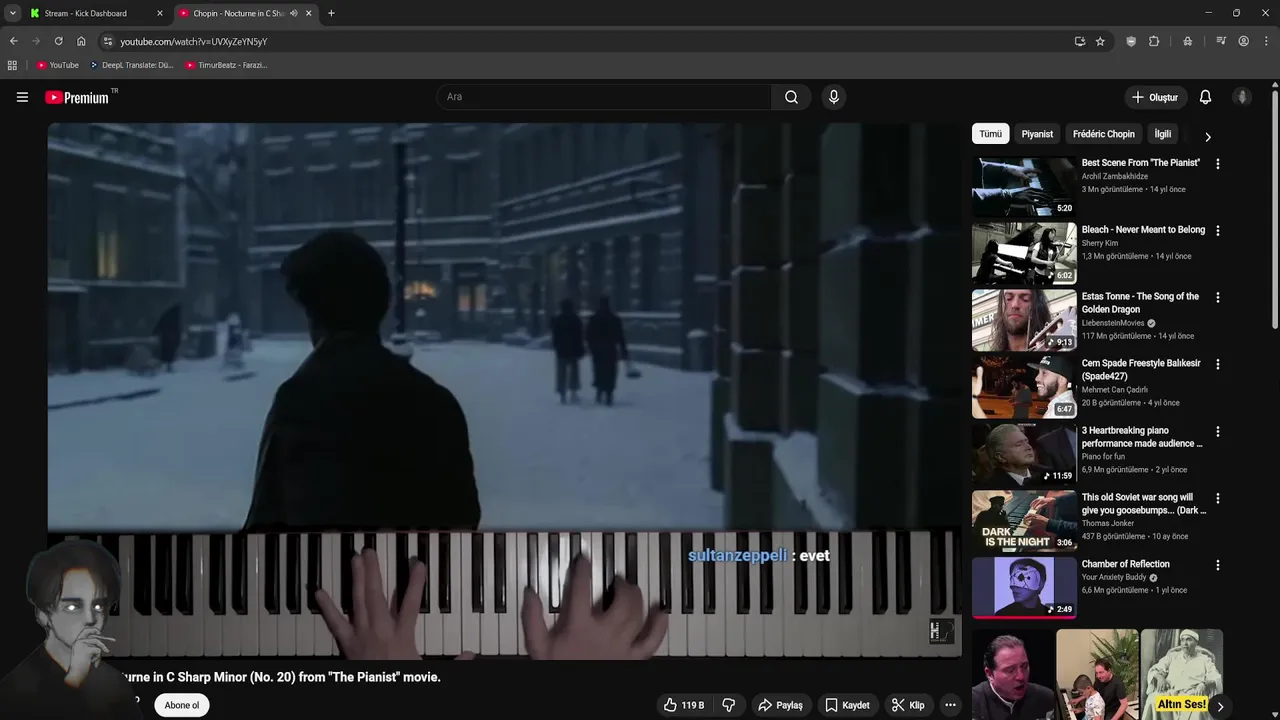Install app icon in address bar
The height and width of the screenshot is (720, 1280).
(1080, 41)
